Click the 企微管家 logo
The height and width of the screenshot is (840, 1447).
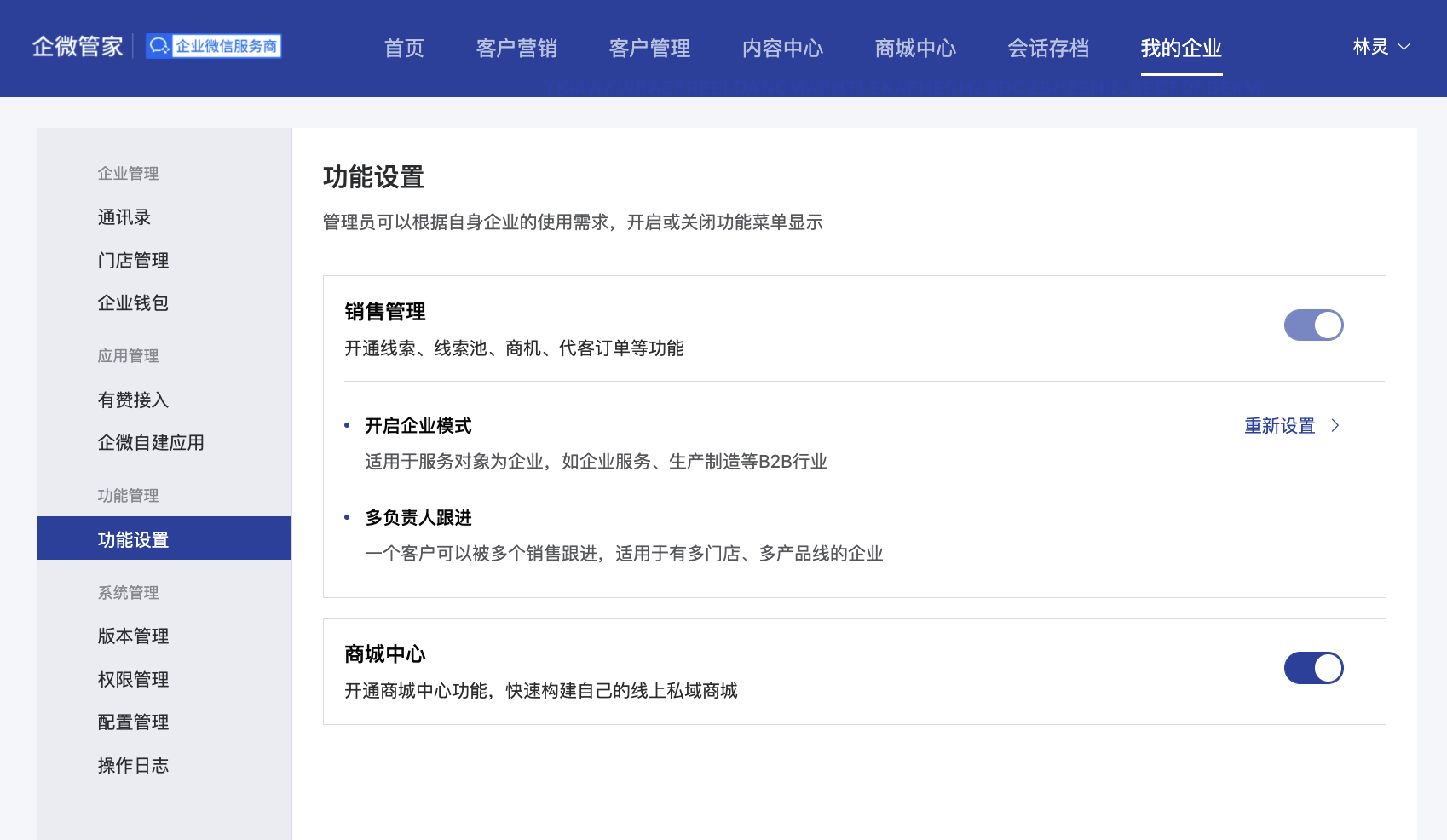tap(78, 46)
